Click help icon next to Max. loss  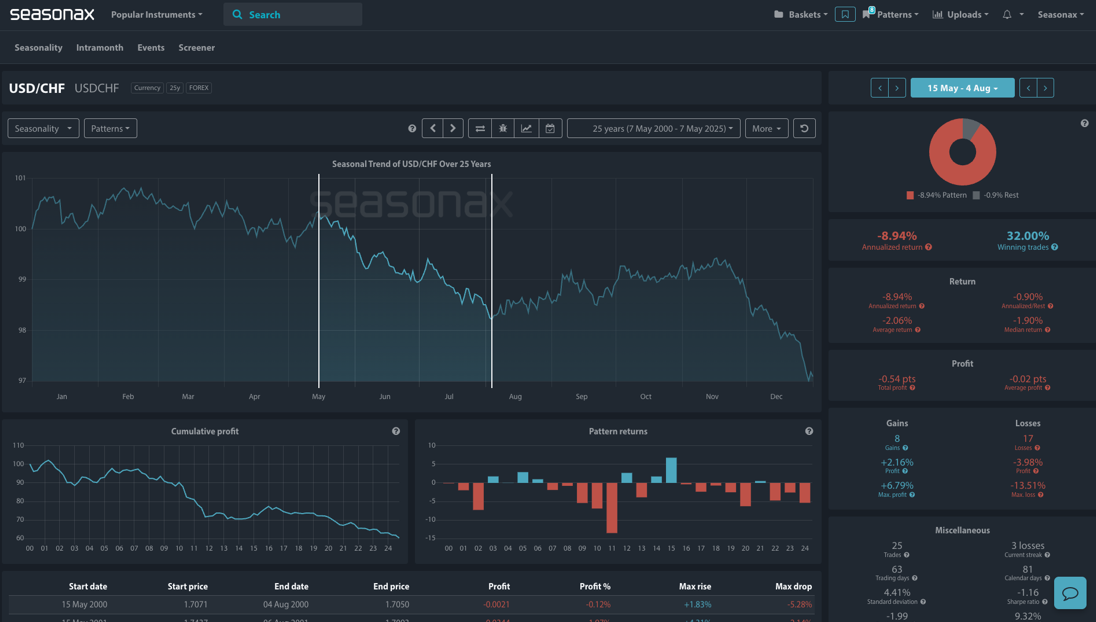click(x=1041, y=495)
